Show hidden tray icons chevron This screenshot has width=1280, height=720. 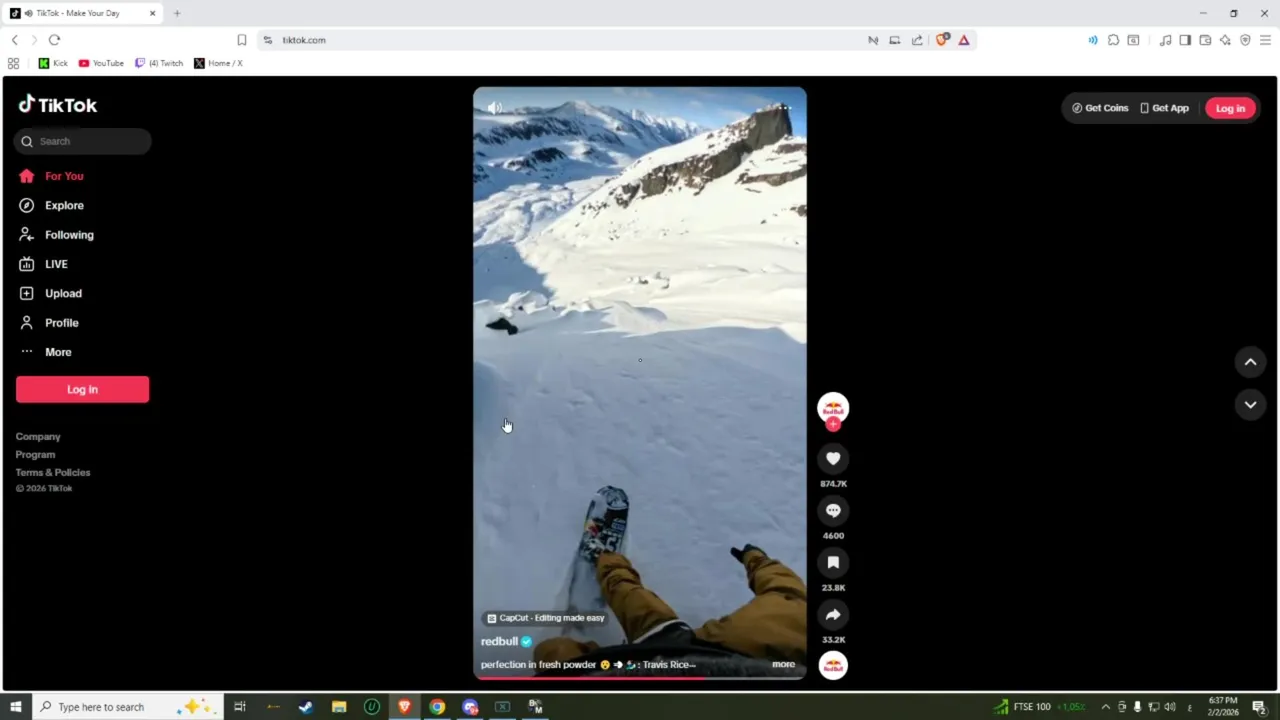click(1105, 707)
